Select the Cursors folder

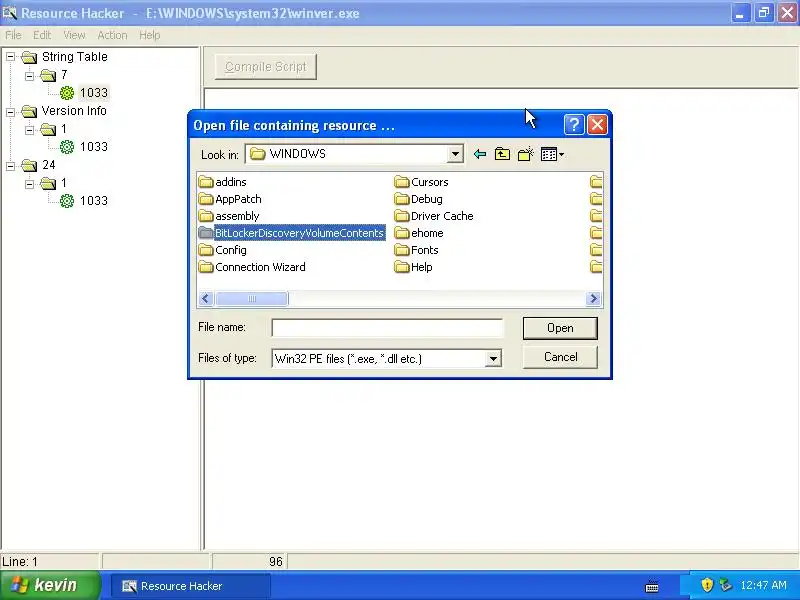pos(421,182)
